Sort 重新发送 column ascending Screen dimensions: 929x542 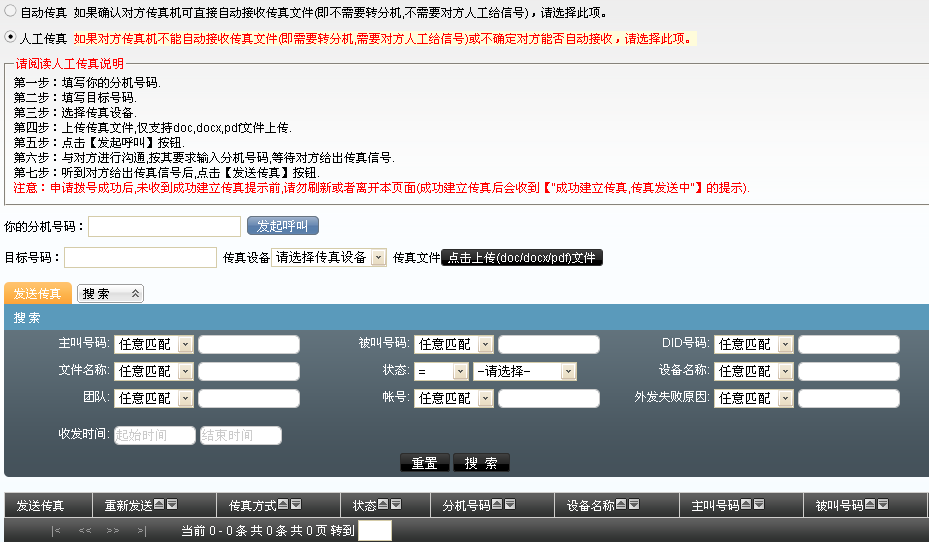(x=159, y=505)
